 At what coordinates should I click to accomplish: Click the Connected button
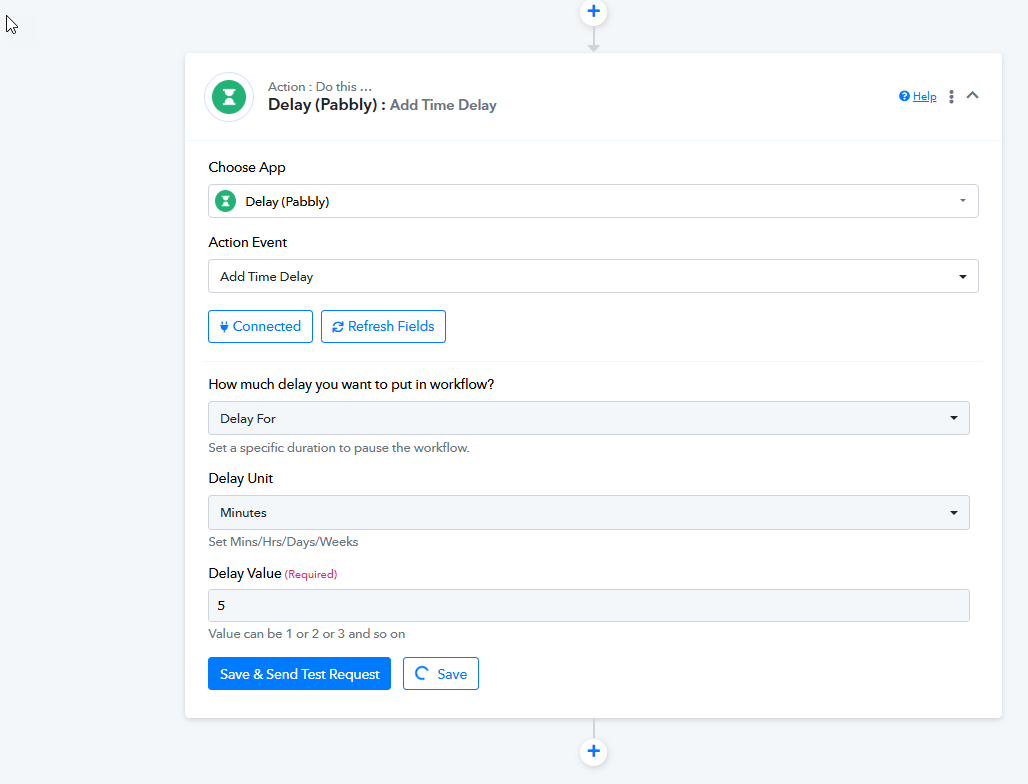(x=260, y=327)
